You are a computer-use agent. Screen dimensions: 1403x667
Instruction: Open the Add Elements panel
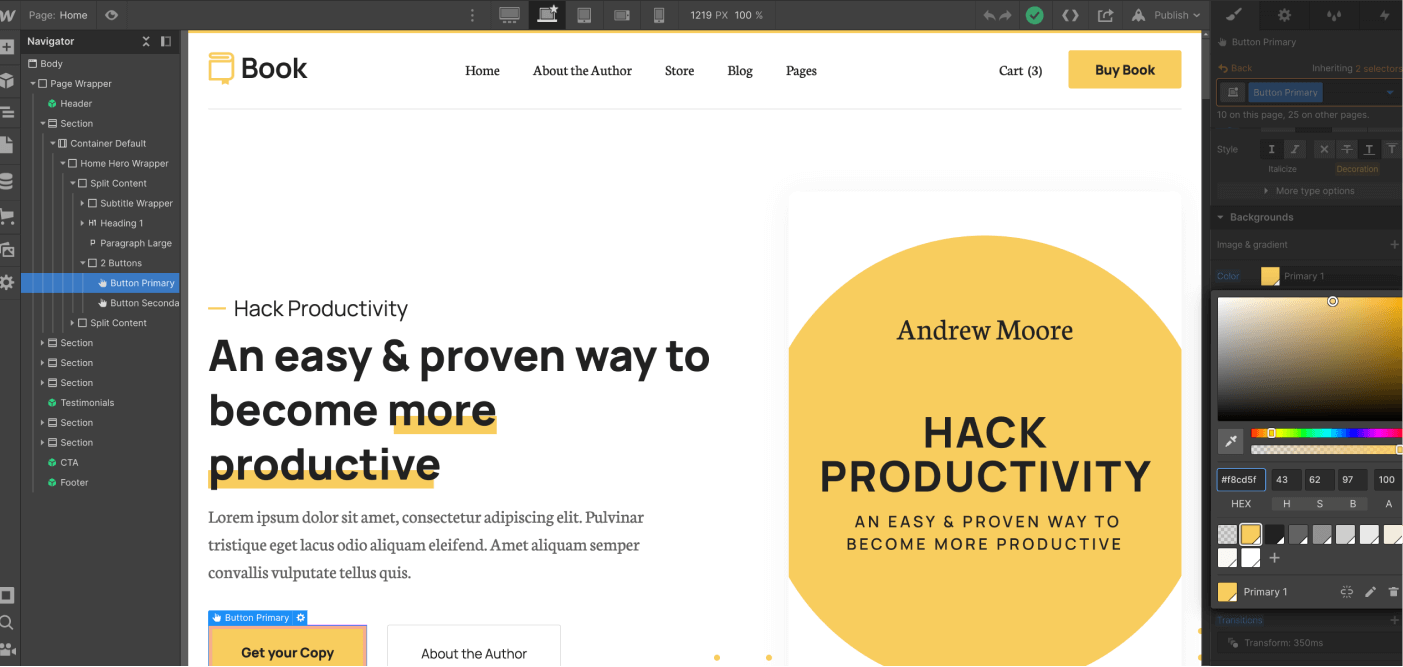coord(8,46)
